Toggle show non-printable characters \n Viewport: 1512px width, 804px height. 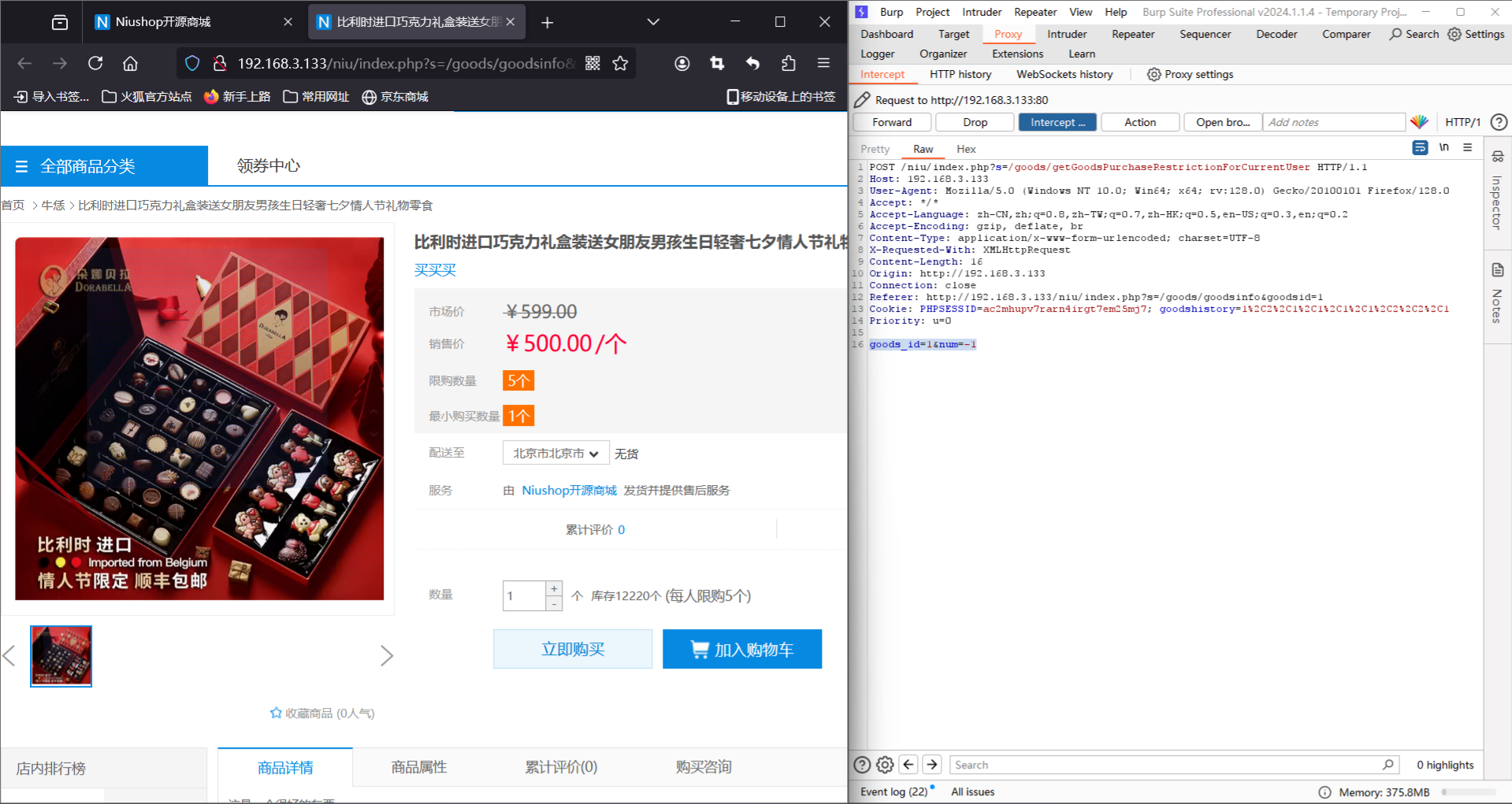click(x=1443, y=147)
